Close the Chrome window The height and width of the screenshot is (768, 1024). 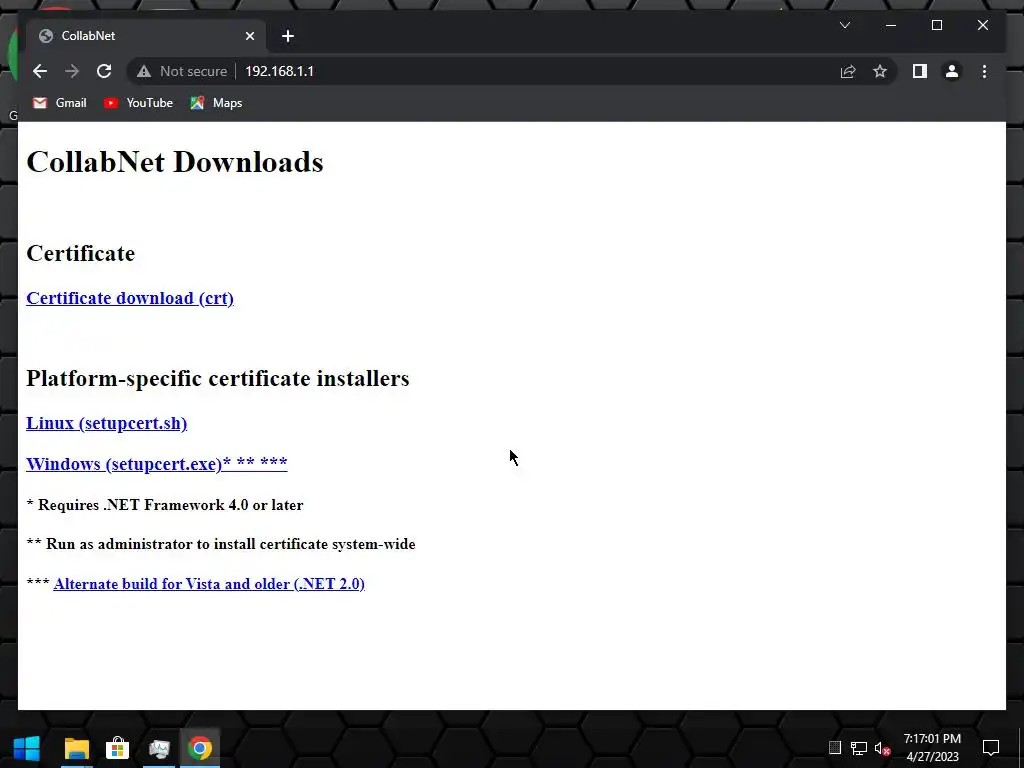pos(983,25)
